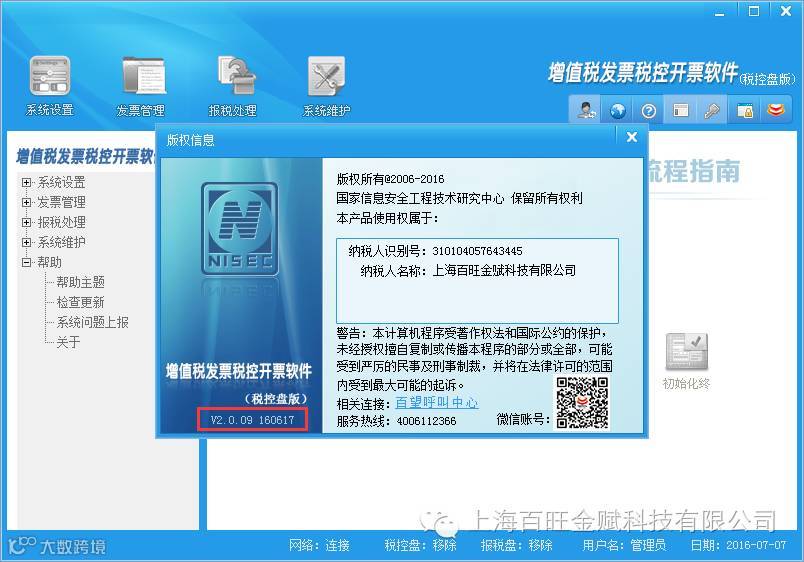Select the 系统维护 tree label
The height and width of the screenshot is (562, 804).
click(62, 242)
